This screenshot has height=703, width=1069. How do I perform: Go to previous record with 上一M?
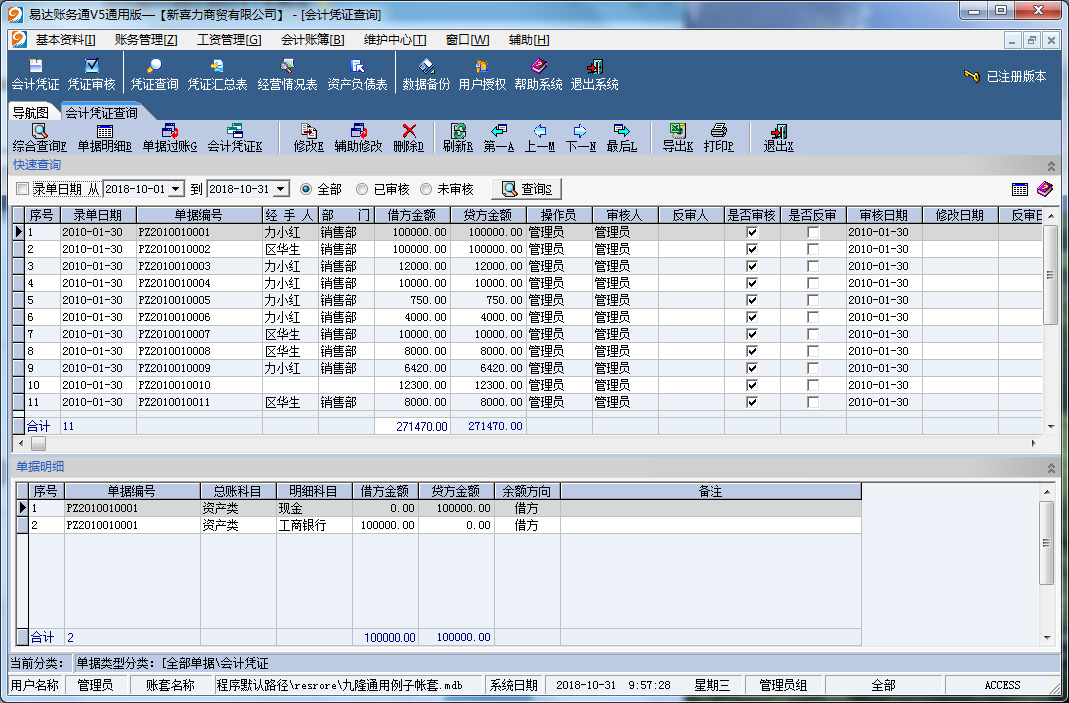point(540,138)
